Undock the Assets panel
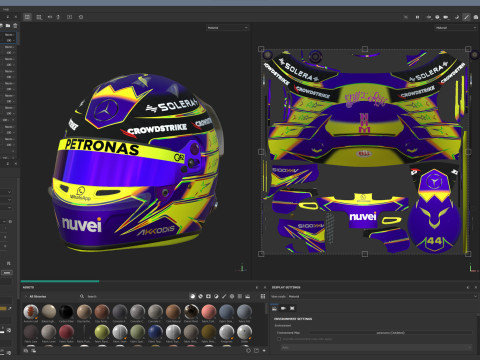 [x=257, y=287]
